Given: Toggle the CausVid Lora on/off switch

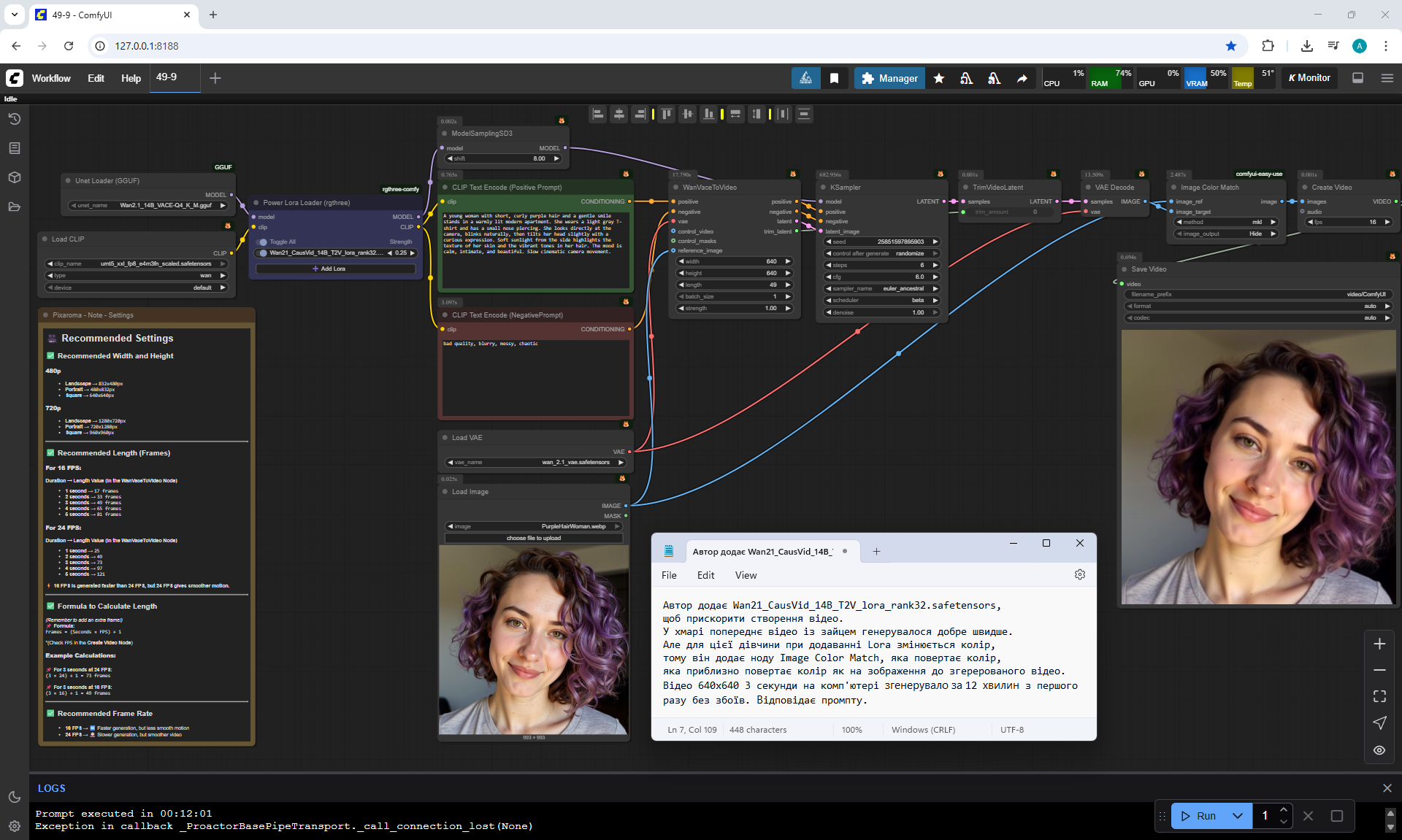Looking at the screenshot, I should point(263,253).
